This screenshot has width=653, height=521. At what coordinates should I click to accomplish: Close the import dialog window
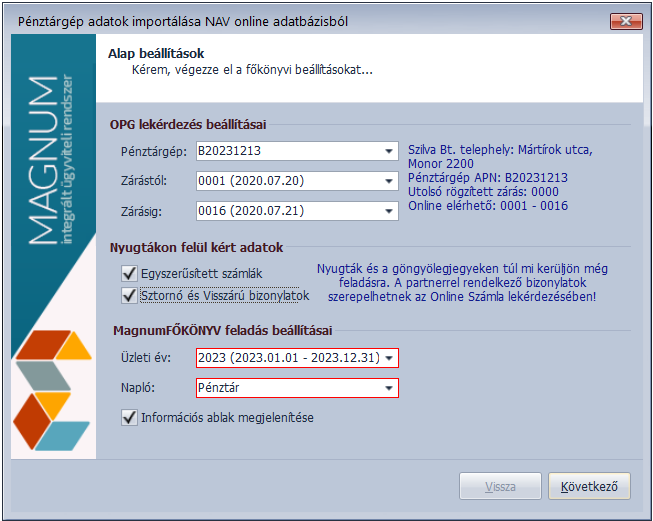click(x=626, y=21)
